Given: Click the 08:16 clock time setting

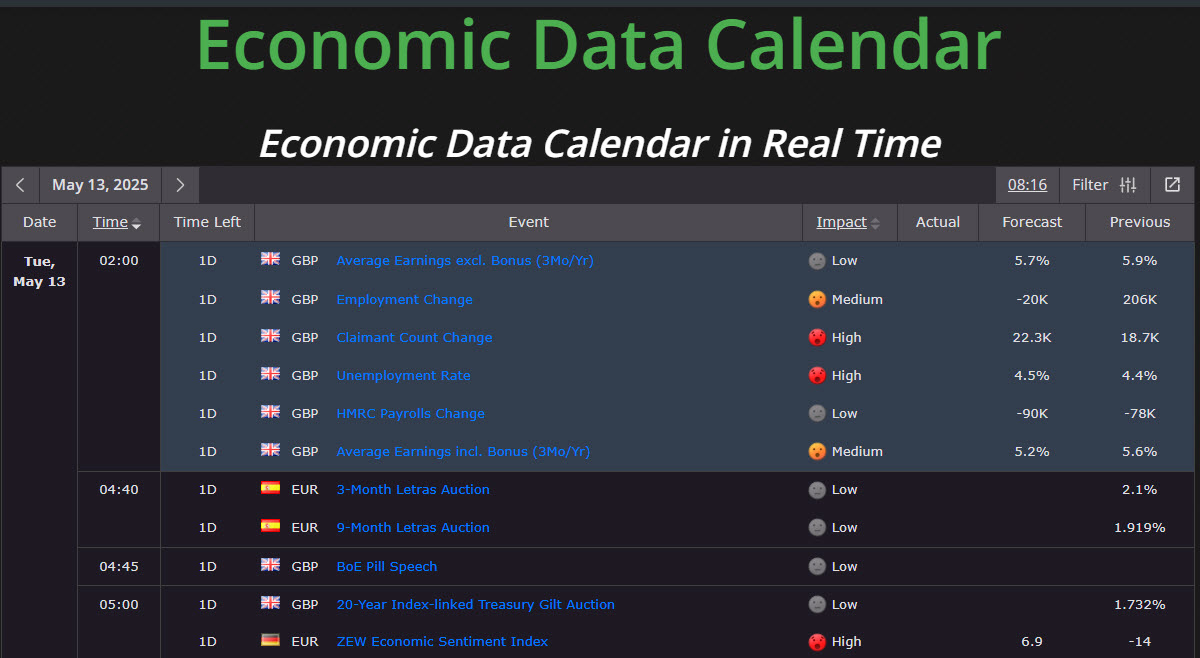Looking at the screenshot, I should click(1027, 185).
